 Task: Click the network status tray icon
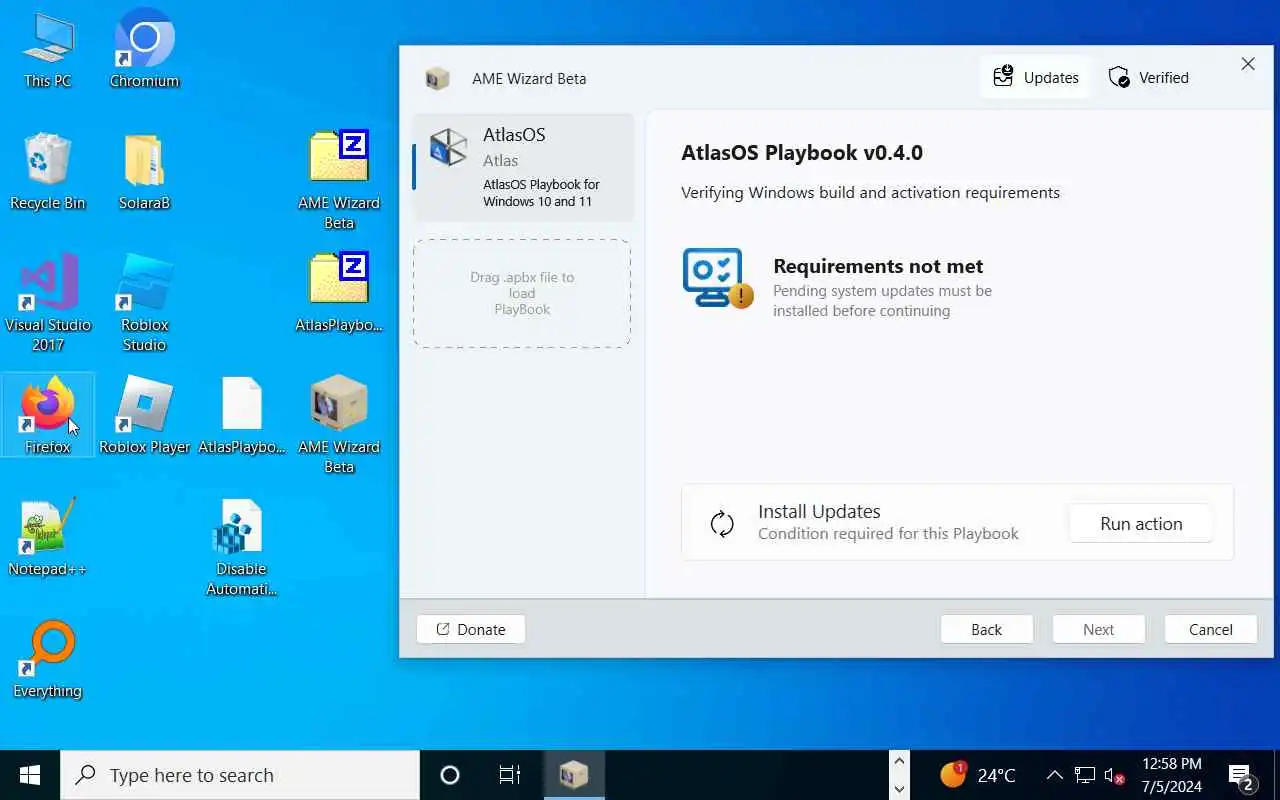(1085, 775)
